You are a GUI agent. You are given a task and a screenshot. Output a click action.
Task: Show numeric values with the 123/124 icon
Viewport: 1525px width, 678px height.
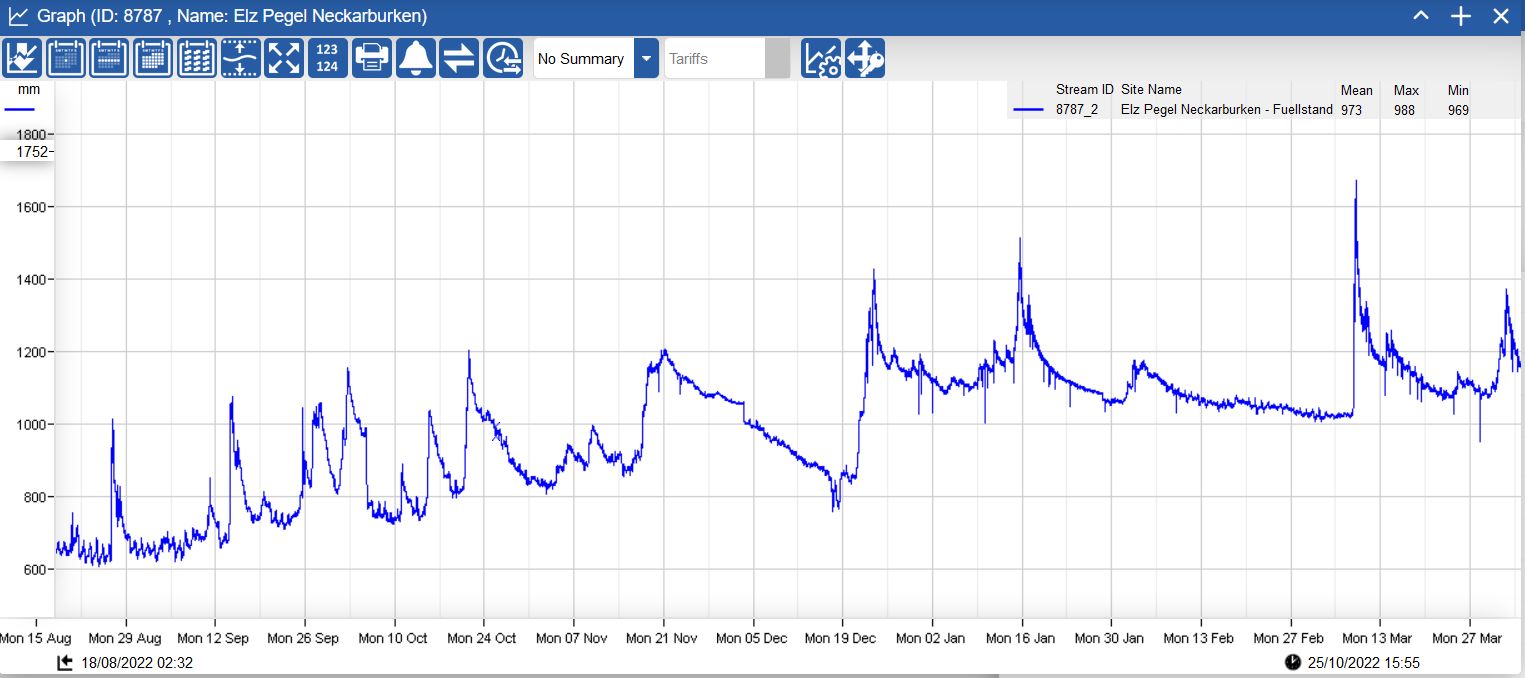pos(327,57)
